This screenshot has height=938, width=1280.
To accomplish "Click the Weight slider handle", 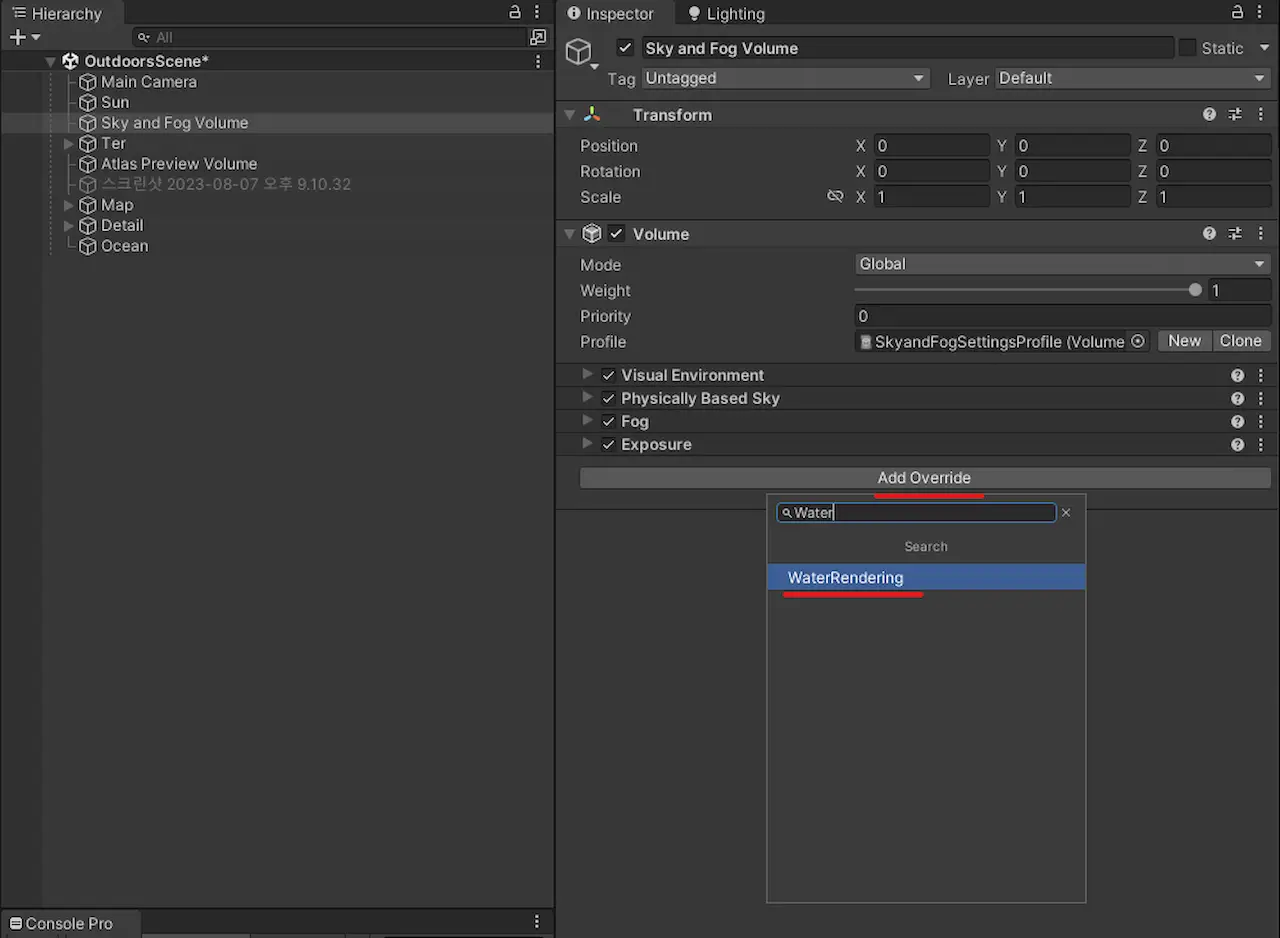I will tap(1195, 290).
